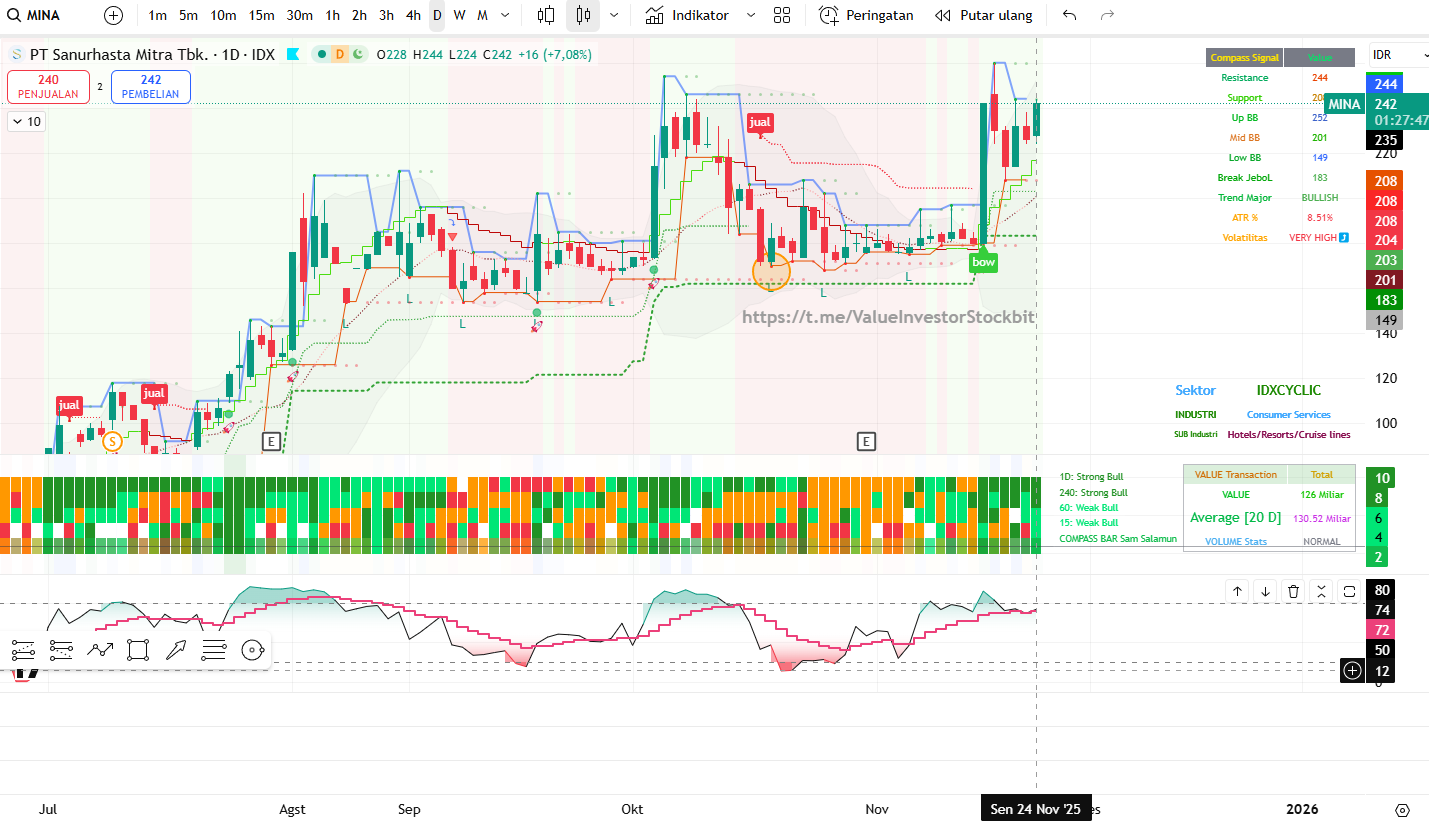Click the blue 244 price-scale label
Screen dimensions: 1429x825
point(1386,85)
